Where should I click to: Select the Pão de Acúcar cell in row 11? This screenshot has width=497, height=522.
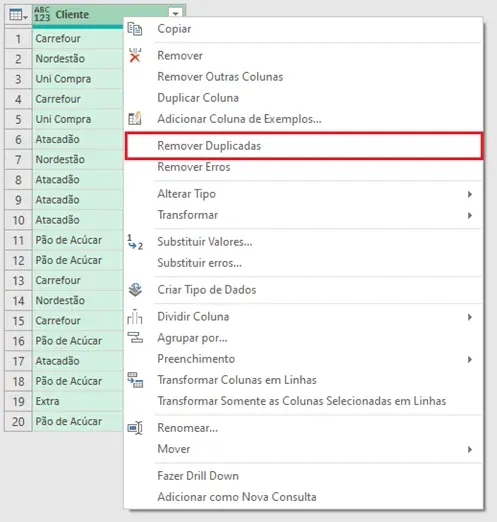[78, 240]
